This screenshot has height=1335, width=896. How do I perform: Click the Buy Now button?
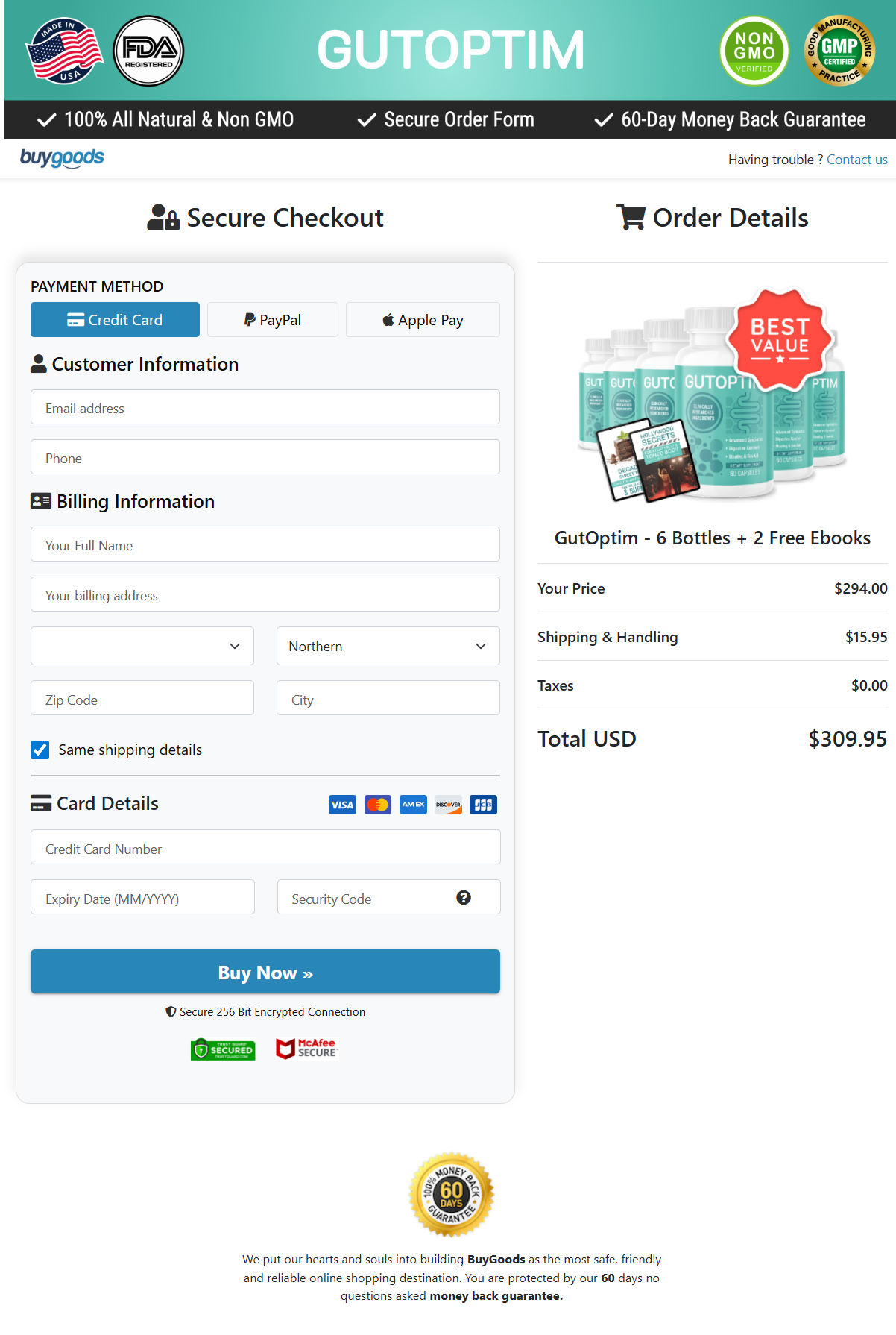tap(265, 972)
